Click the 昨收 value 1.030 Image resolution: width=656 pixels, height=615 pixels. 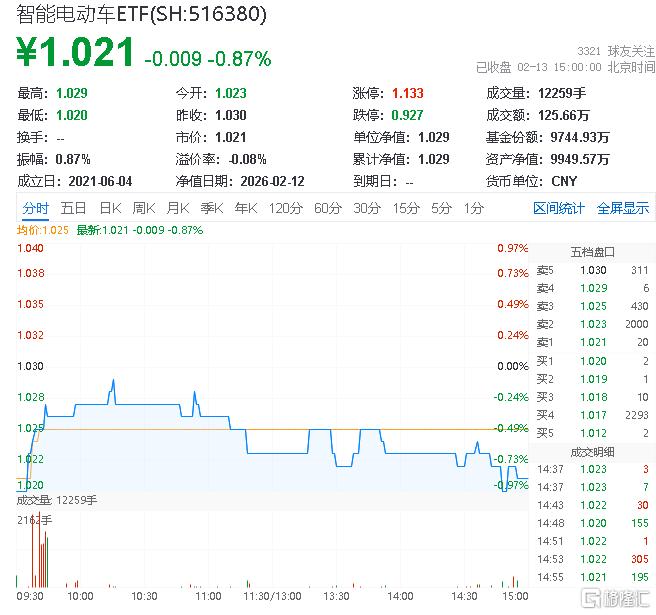(231, 115)
